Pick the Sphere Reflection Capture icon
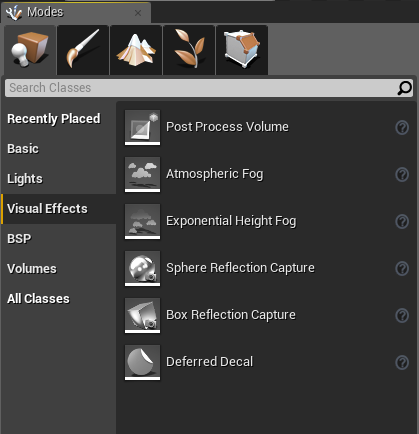Image resolution: width=419 pixels, height=434 pixels. click(x=142, y=268)
